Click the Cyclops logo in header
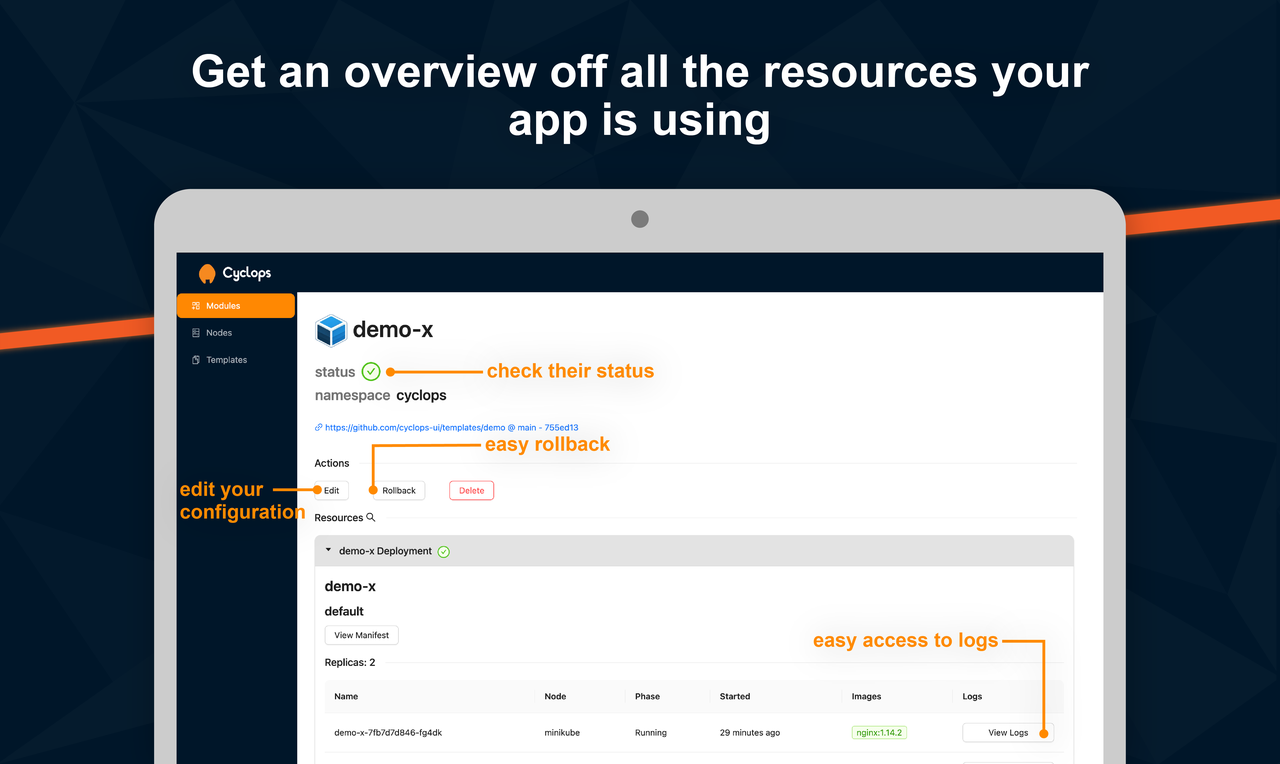 (x=235, y=273)
